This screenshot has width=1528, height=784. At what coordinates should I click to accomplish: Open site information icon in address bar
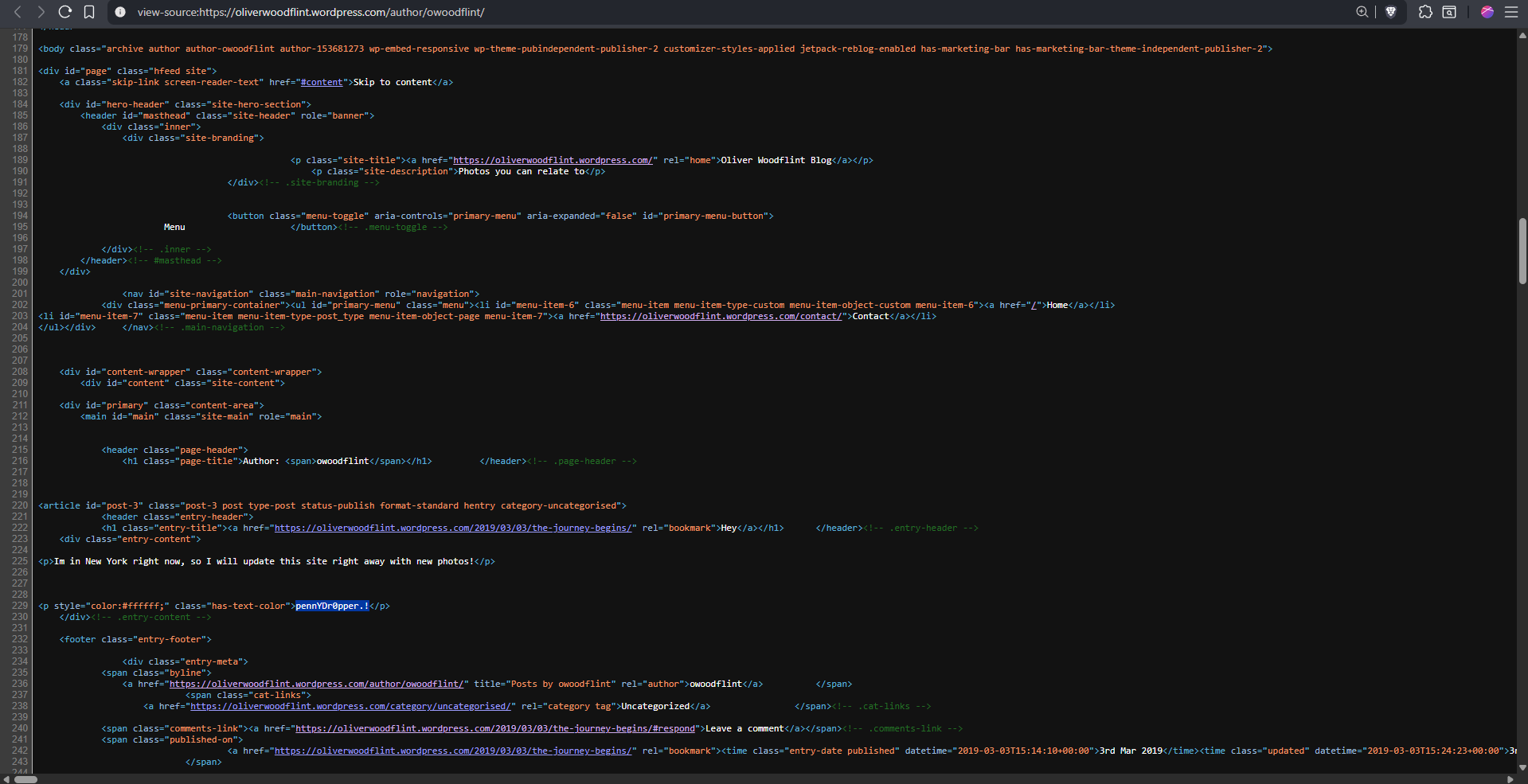click(120, 12)
